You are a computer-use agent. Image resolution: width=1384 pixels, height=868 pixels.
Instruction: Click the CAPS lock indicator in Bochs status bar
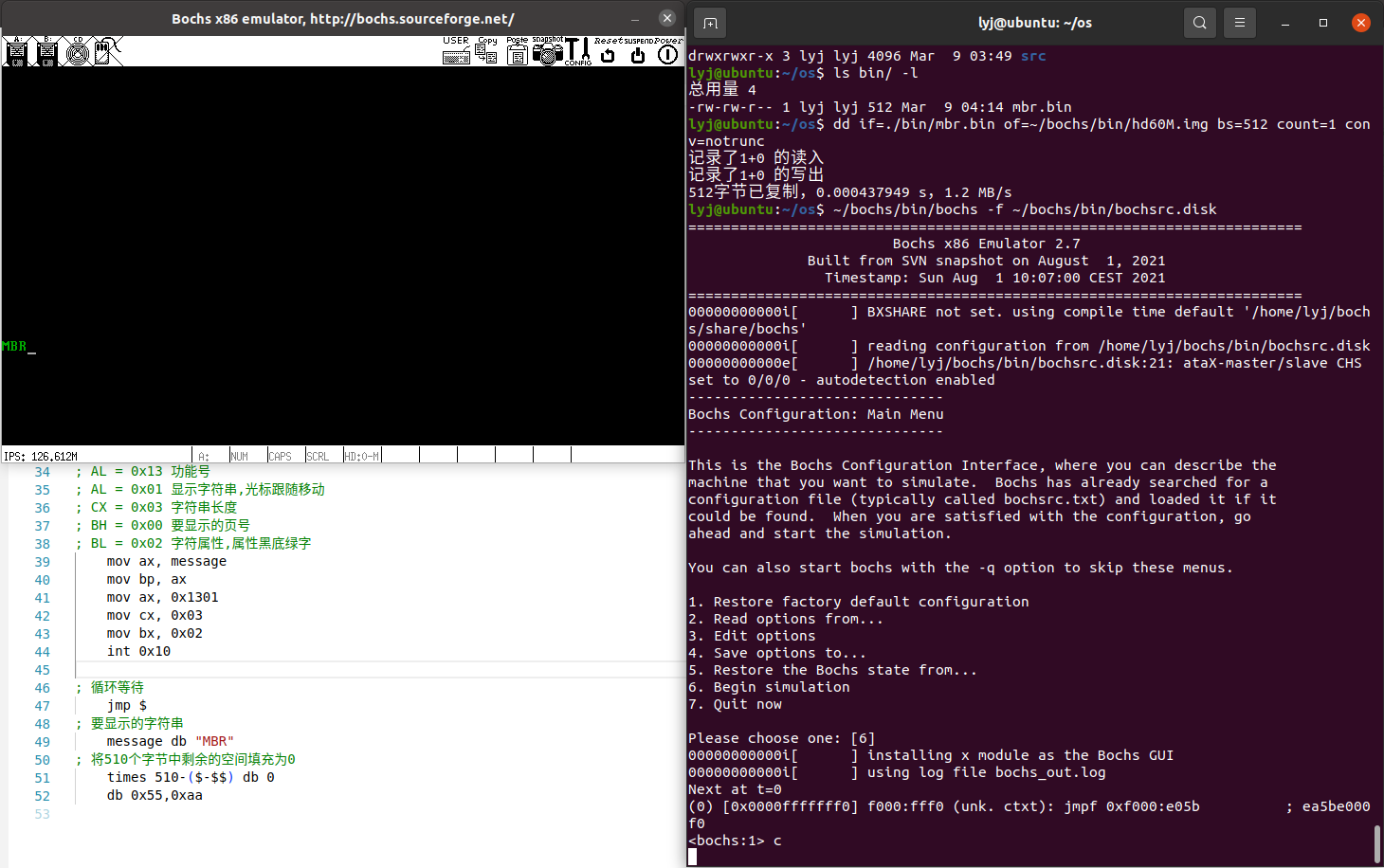pos(280,456)
